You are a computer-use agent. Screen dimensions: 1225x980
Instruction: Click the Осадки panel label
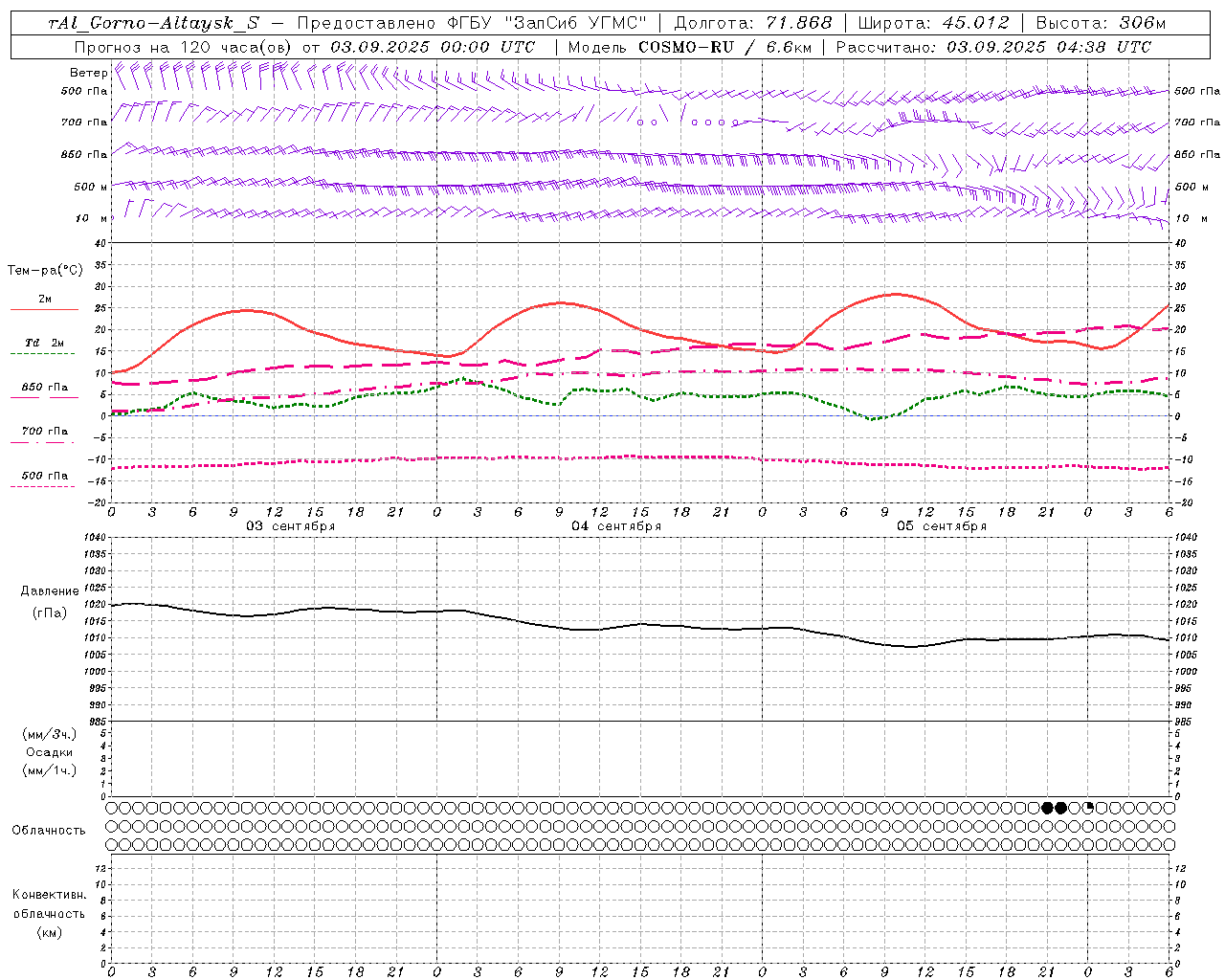(50, 752)
